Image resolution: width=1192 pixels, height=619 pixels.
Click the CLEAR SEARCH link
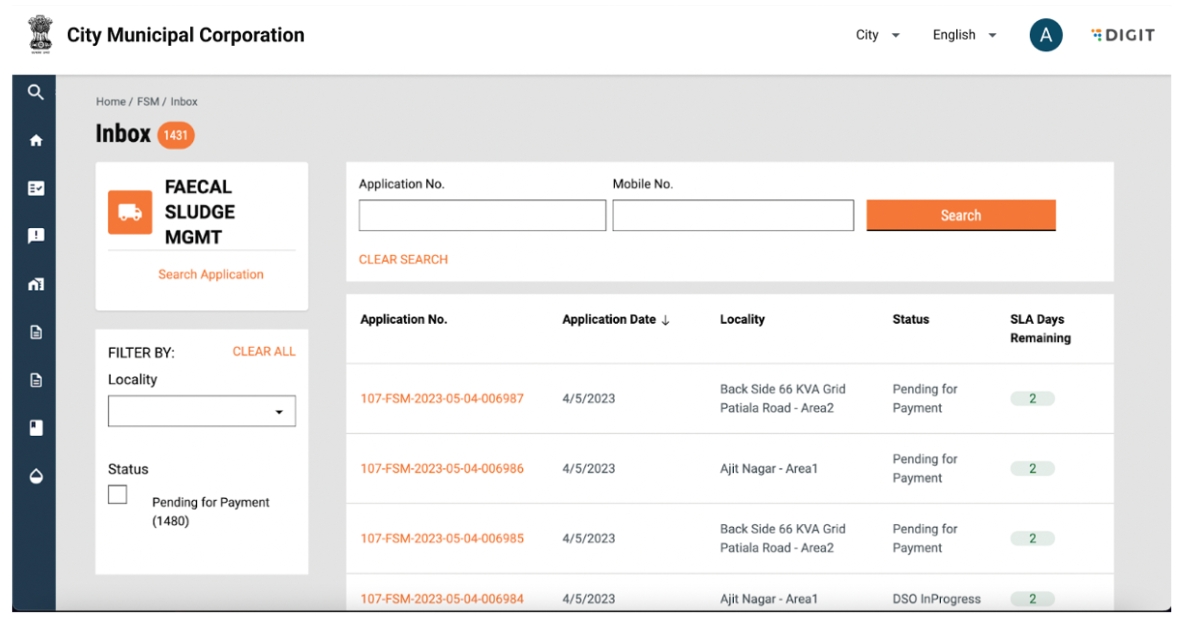point(403,259)
